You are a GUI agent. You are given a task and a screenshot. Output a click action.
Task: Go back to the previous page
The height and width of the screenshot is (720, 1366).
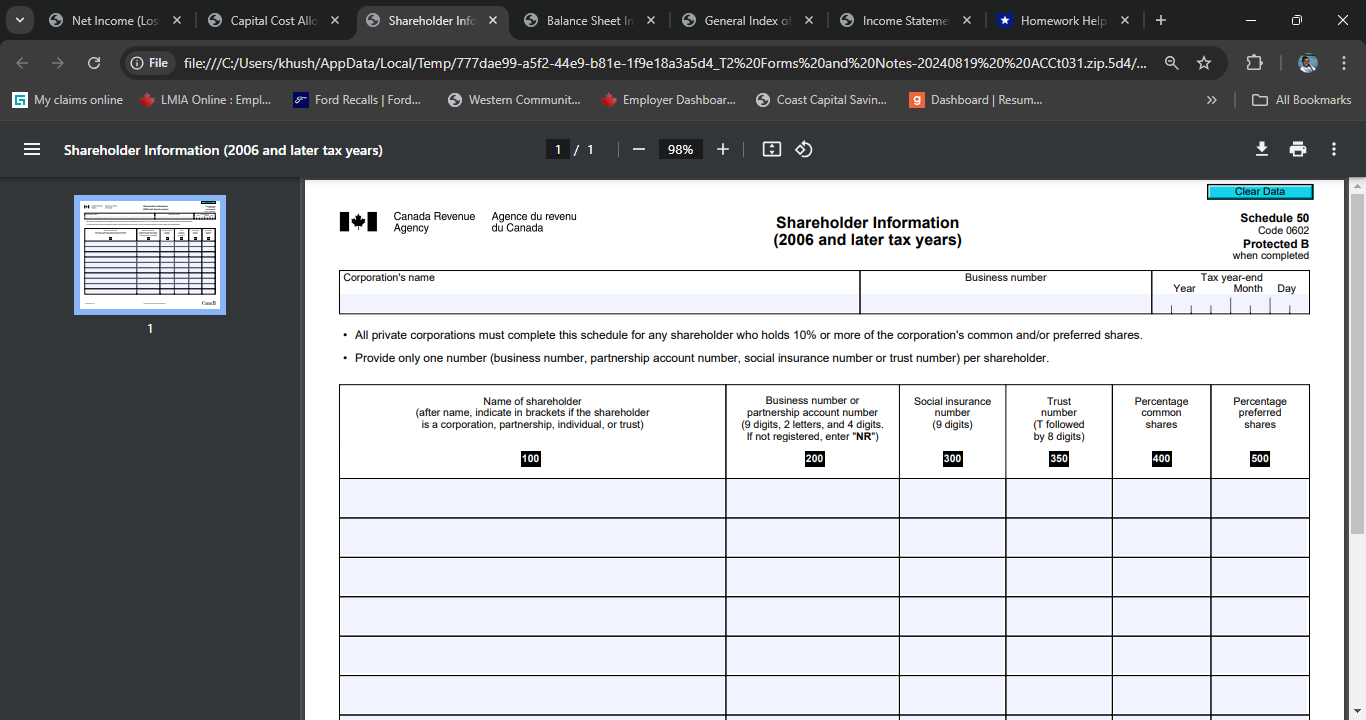click(x=24, y=63)
